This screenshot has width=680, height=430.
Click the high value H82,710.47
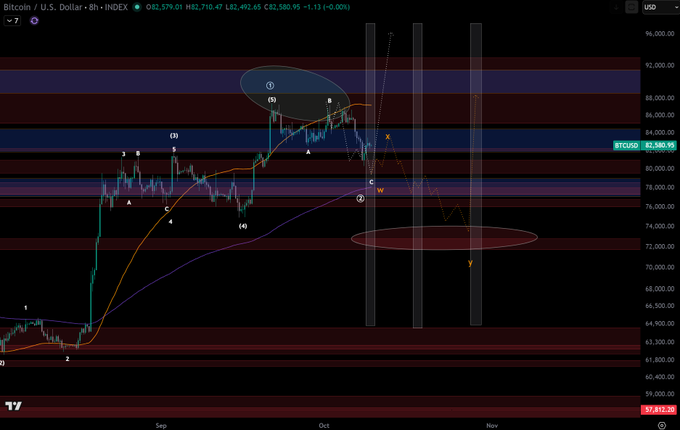pos(204,7)
